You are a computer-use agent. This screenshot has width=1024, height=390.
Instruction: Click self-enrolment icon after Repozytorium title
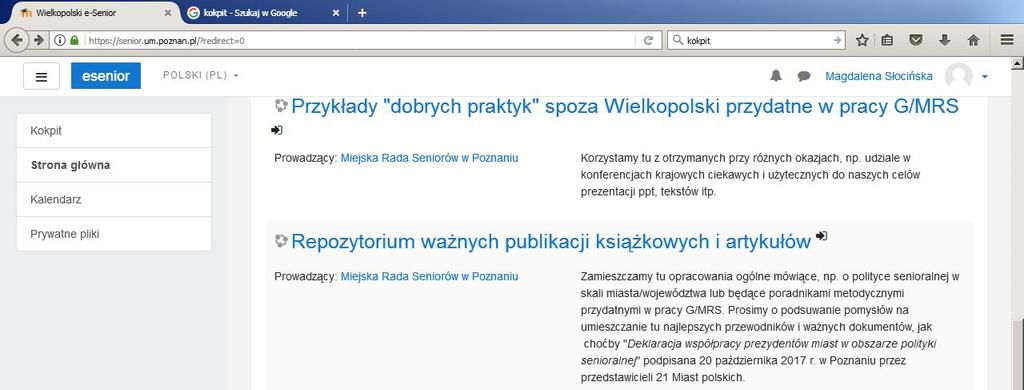coord(822,236)
